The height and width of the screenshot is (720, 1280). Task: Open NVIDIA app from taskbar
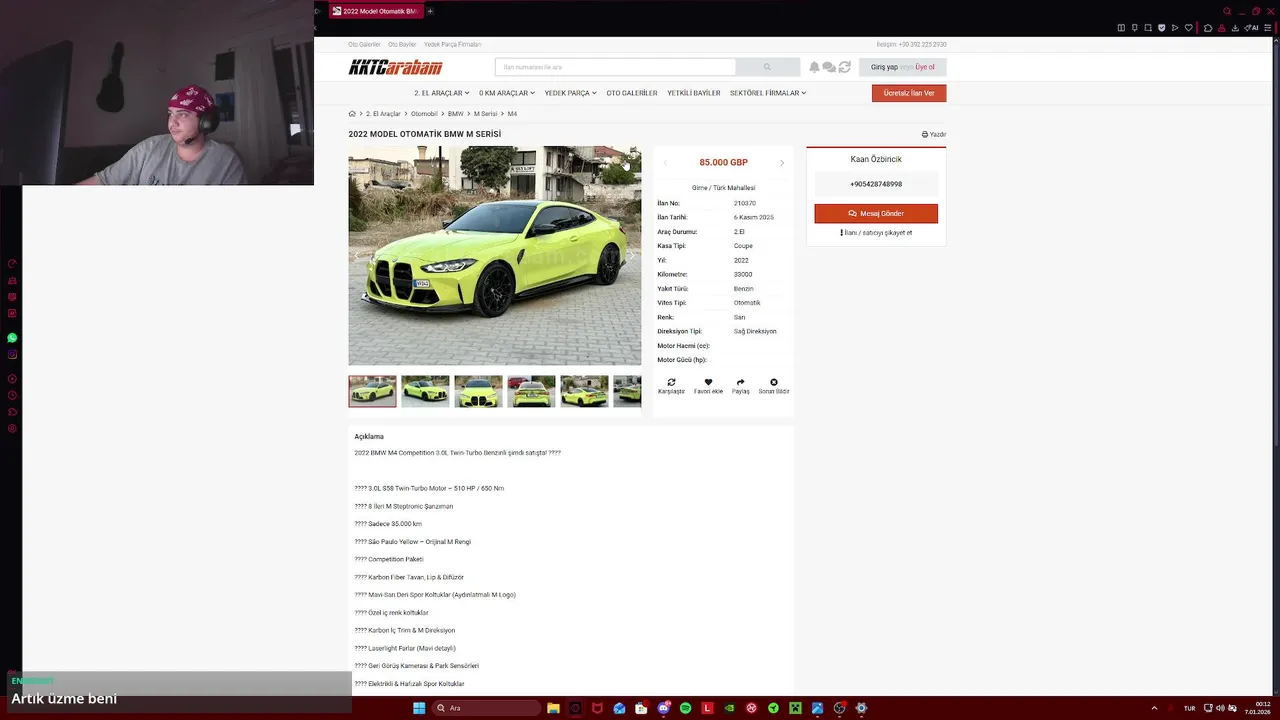point(729,708)
